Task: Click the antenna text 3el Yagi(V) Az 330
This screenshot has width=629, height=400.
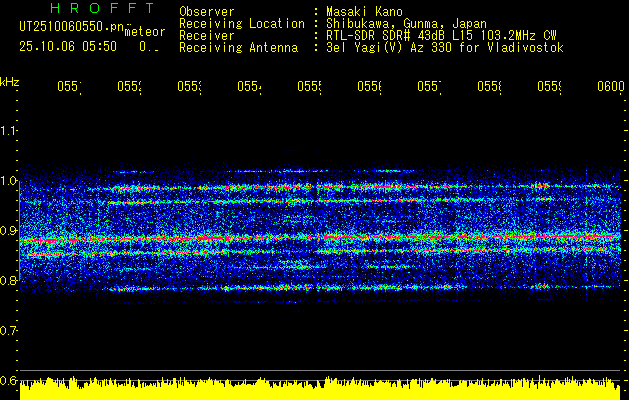Action: (x=387, y=48)
